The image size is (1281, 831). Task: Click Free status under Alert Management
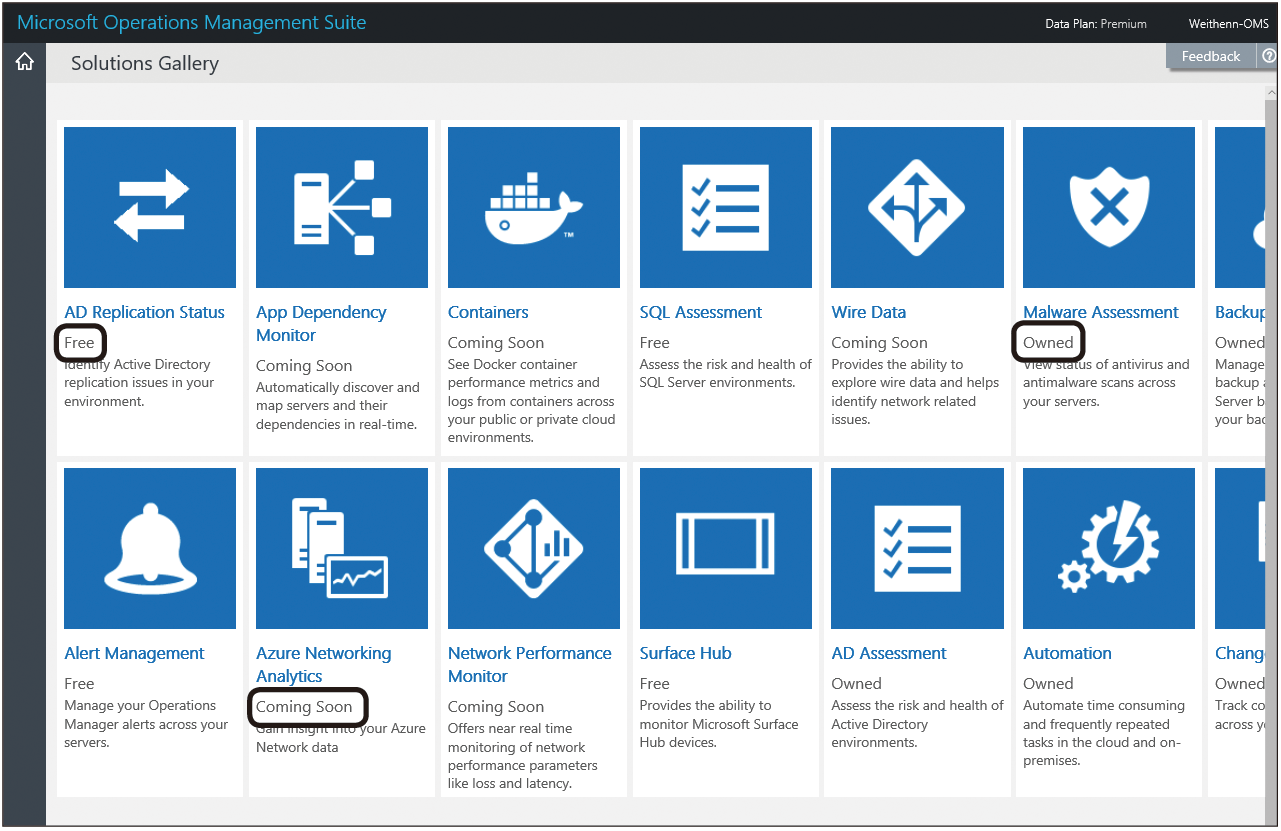coord(79,683)
